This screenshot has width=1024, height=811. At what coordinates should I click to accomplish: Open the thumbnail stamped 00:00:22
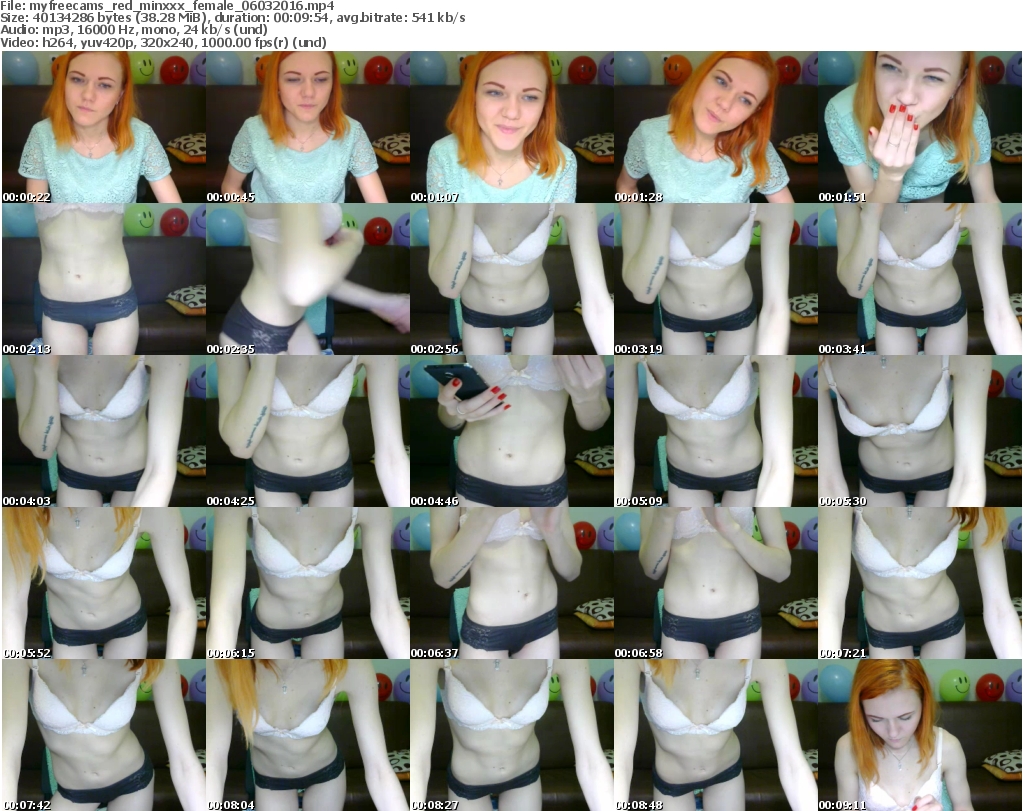click(x=104, y=127)
